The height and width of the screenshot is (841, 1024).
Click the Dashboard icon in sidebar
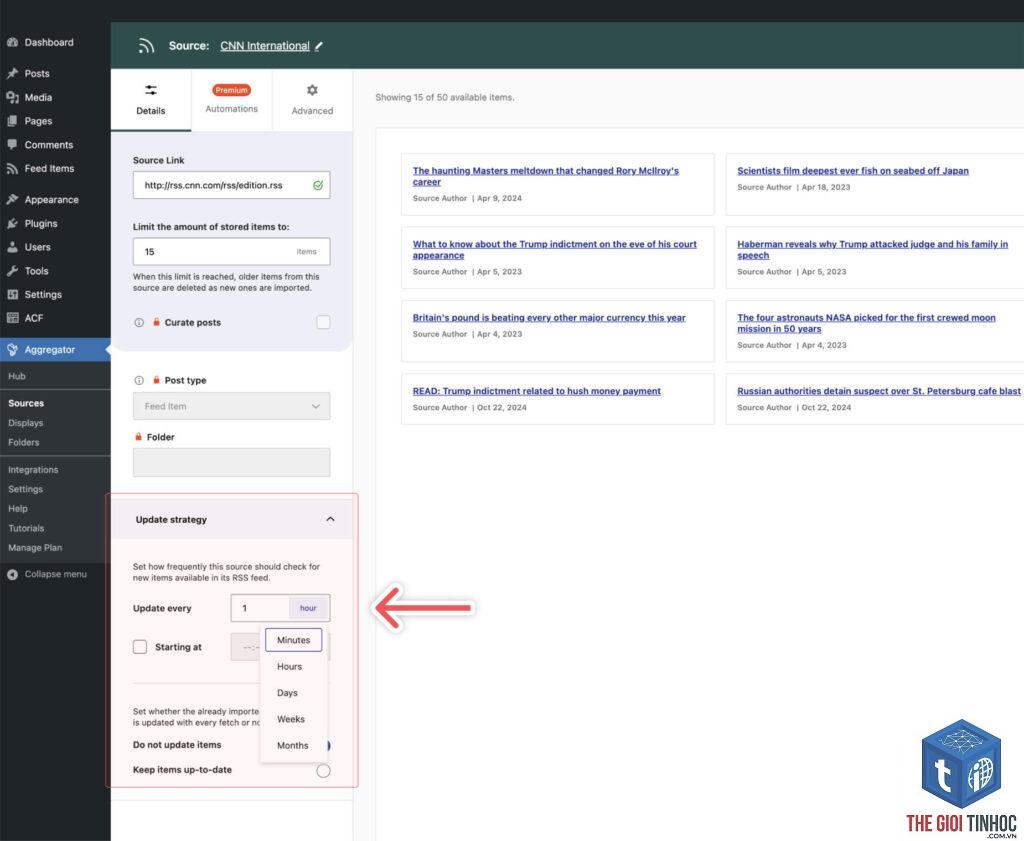(12, 42)
